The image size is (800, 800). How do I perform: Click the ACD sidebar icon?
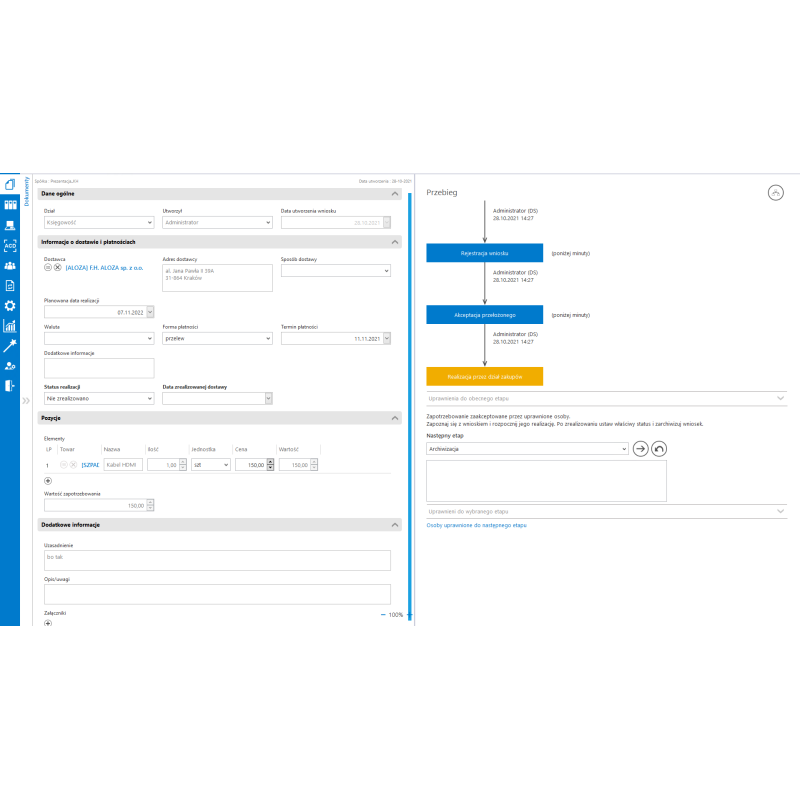tap(10, 245)
